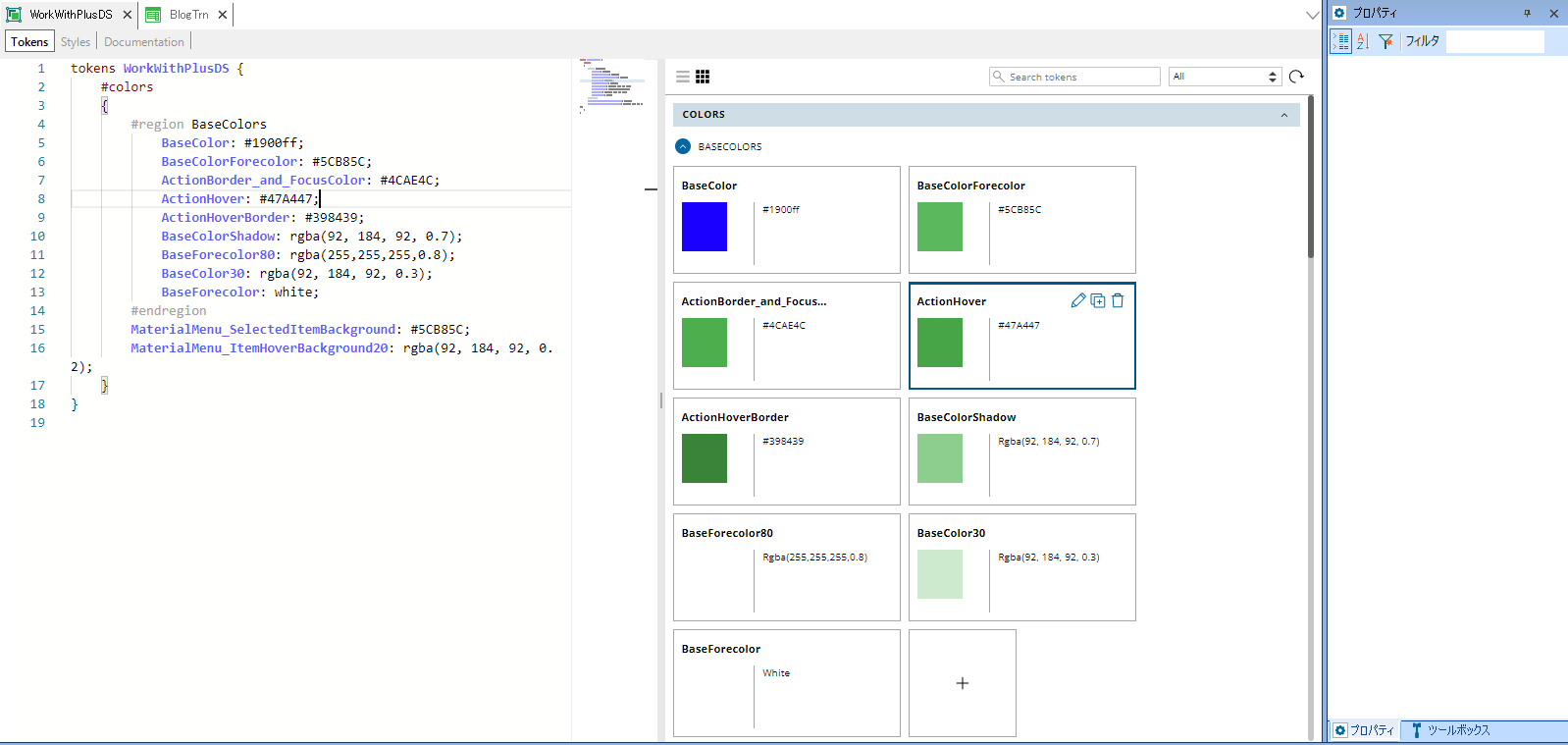Click BaseForecolor80 in code line 11
This screenshot has height=745, width=1568.
click(218, 254)
